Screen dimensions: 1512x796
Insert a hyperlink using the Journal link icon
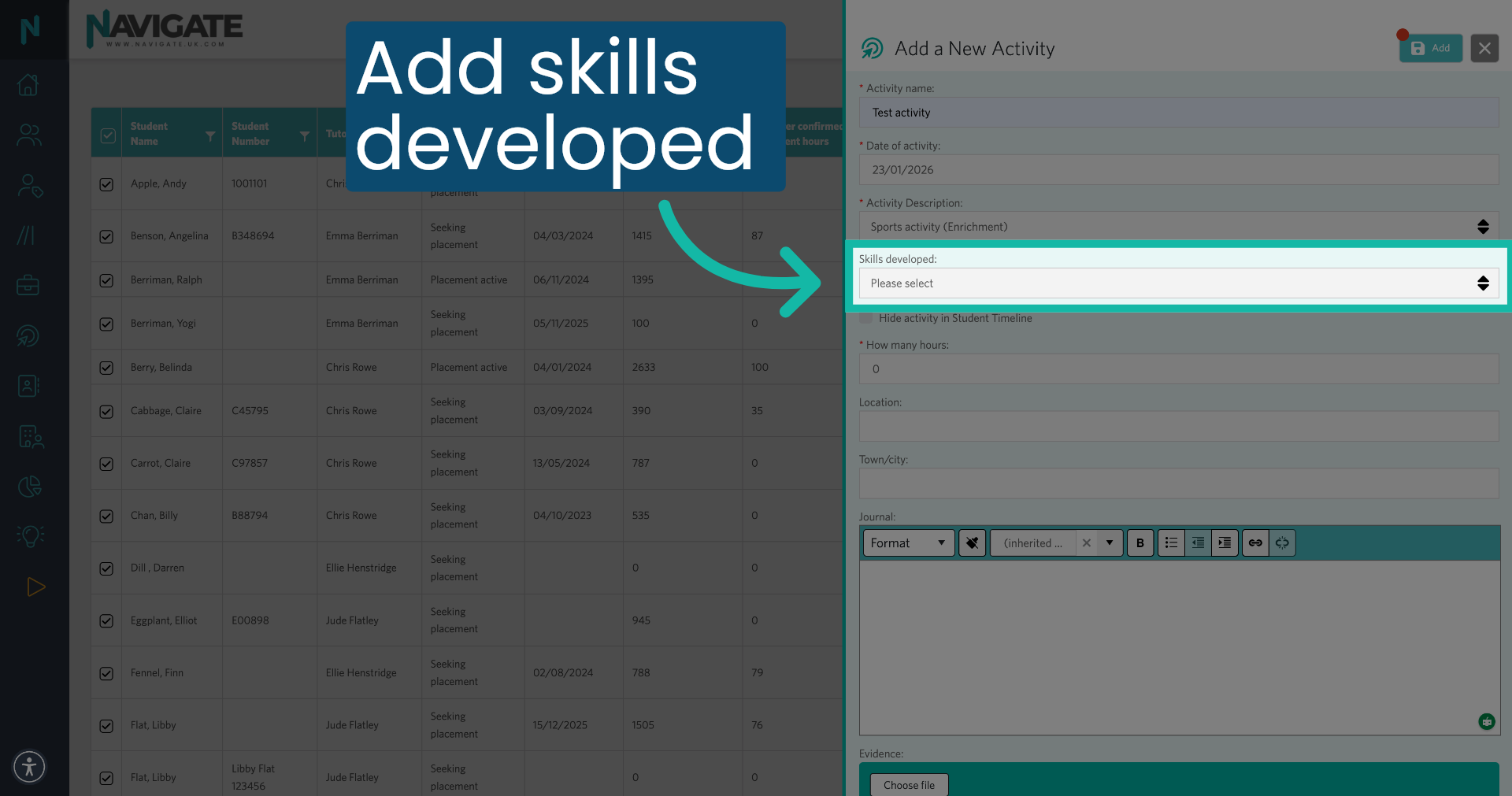[x=1254, y=542]
